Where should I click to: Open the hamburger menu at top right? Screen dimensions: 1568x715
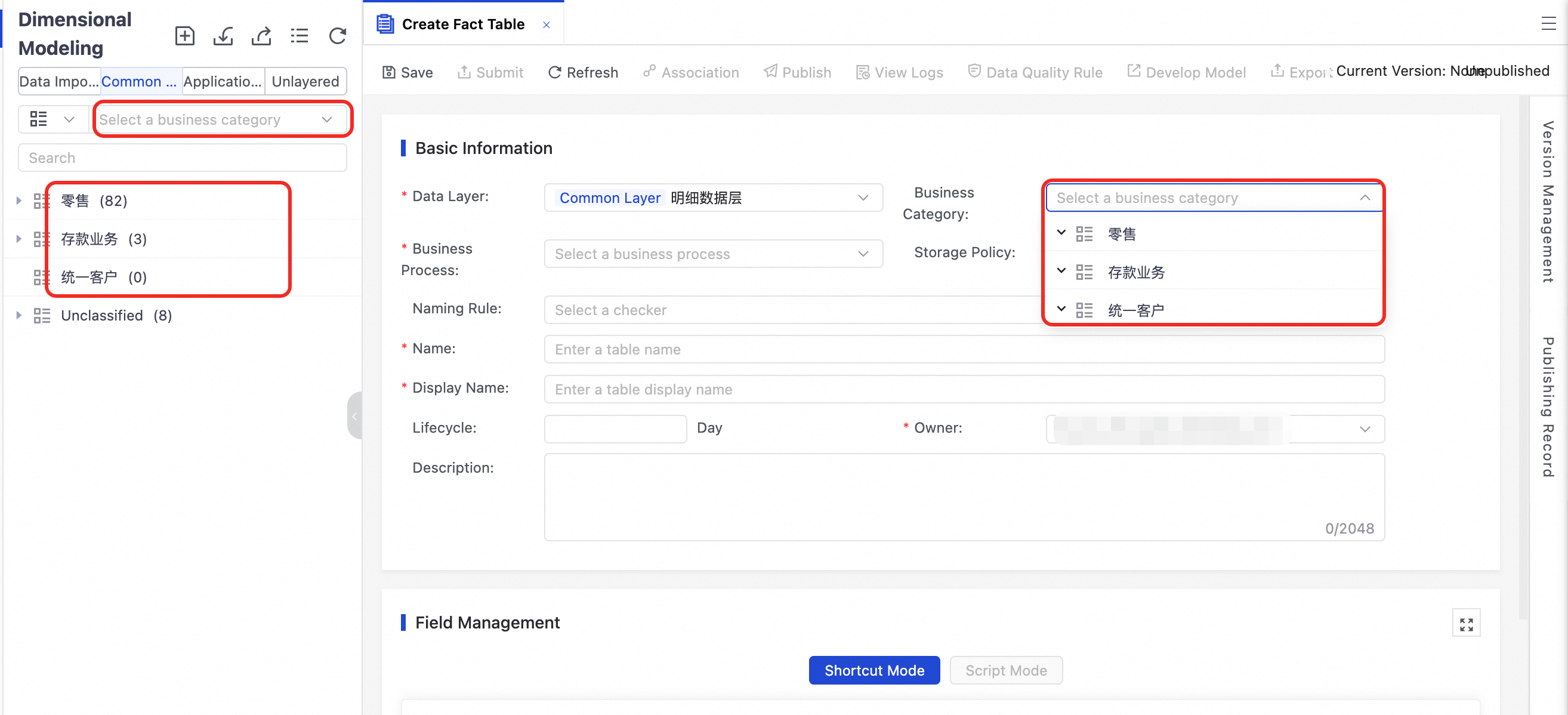coord(1548,24)
